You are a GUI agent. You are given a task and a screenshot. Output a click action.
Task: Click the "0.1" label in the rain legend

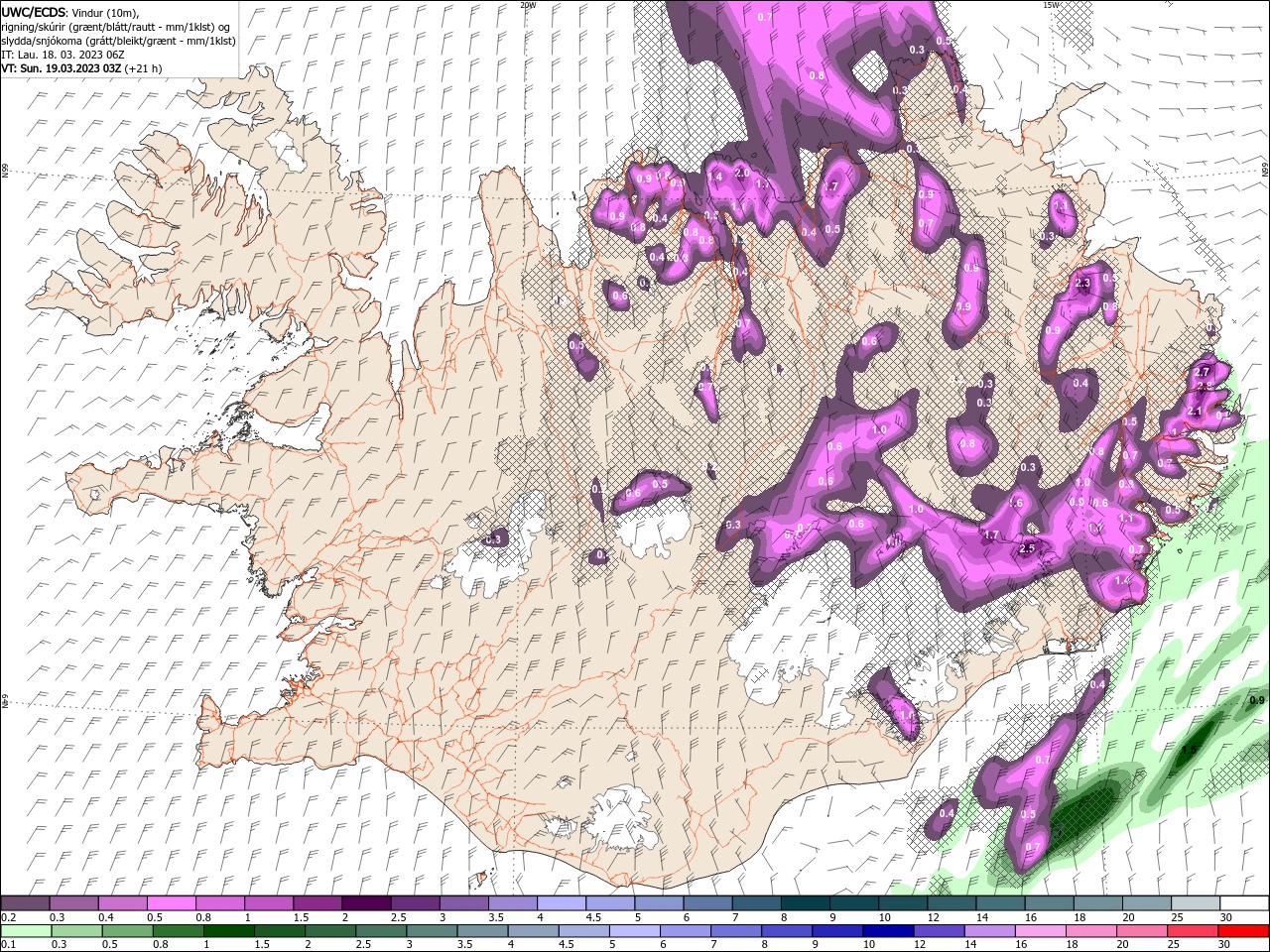click(9, 945)
